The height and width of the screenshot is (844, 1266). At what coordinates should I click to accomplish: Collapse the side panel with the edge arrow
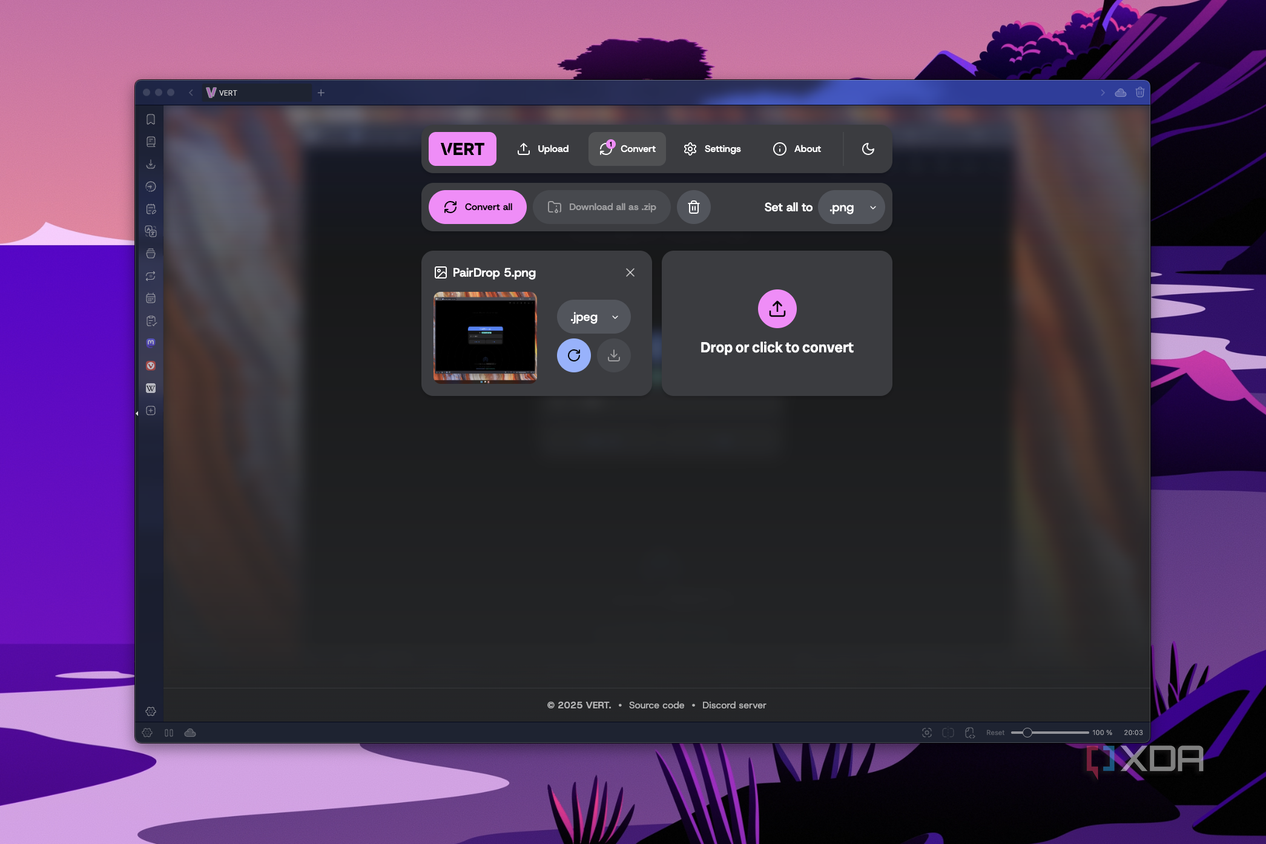[137, 413]
